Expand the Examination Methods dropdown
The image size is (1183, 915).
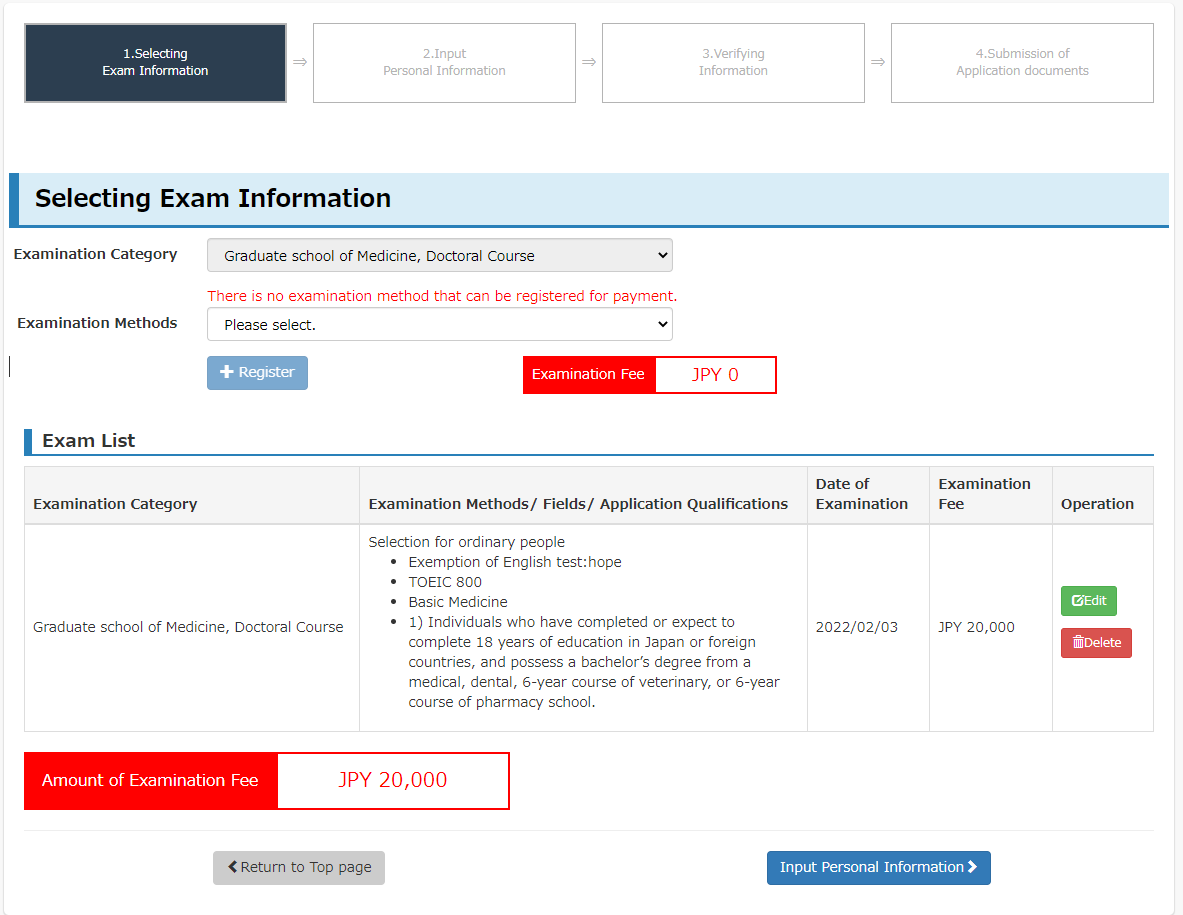[x=439, y=325]
